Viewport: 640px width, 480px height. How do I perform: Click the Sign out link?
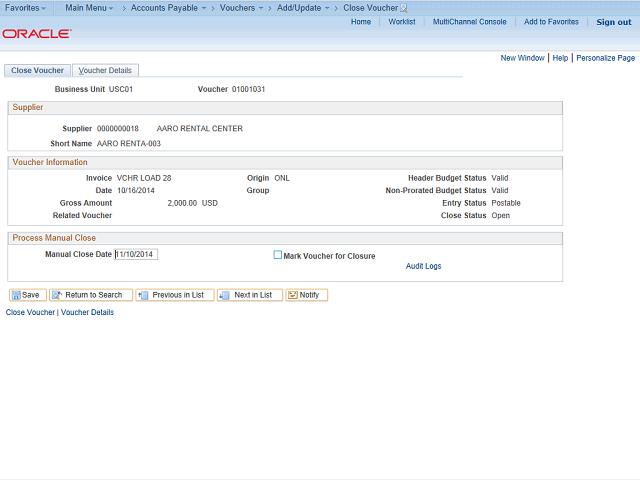pyautogui.click(x=613, y=22)
